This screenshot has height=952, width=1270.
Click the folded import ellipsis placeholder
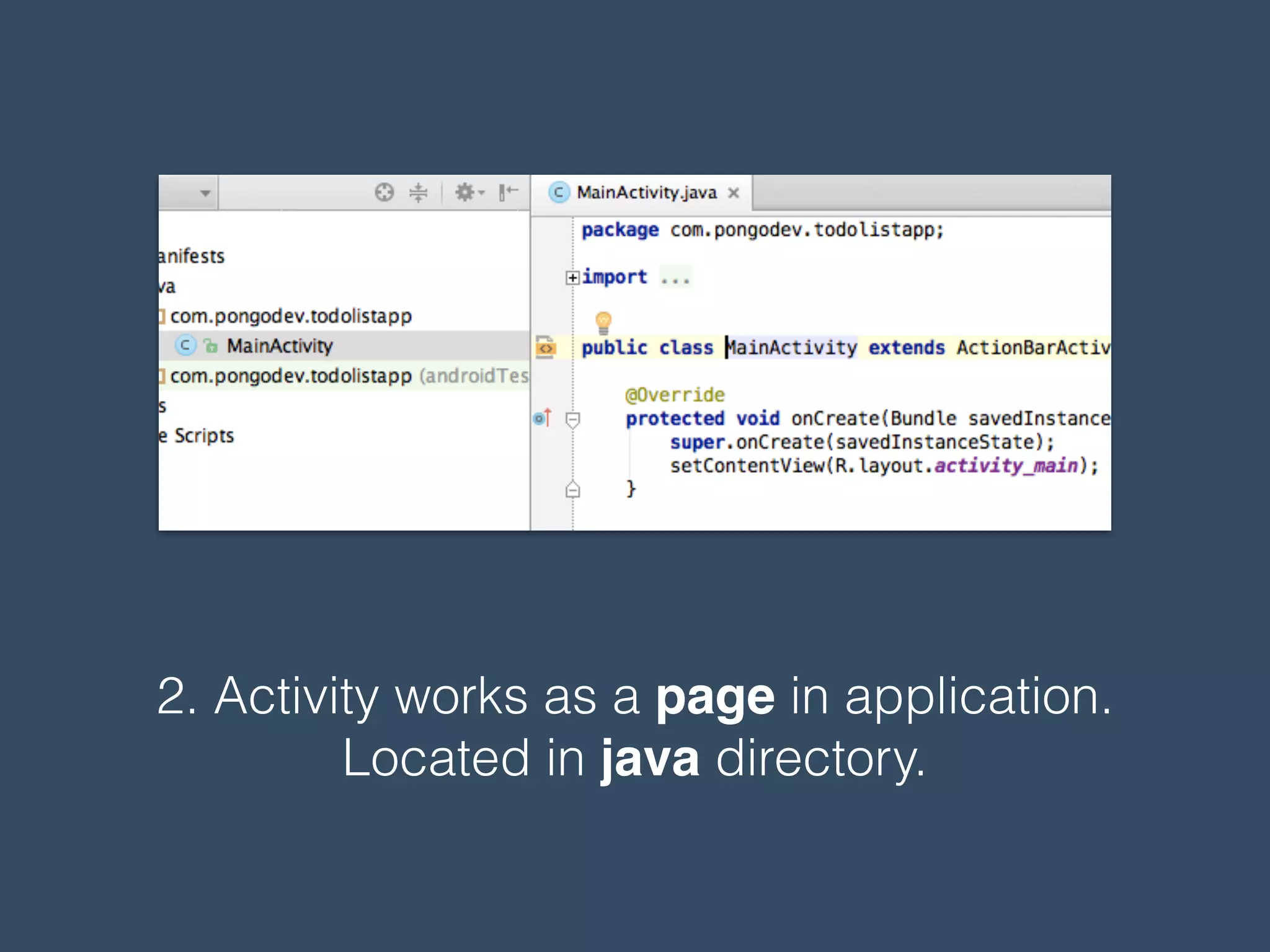coord(675,277)
